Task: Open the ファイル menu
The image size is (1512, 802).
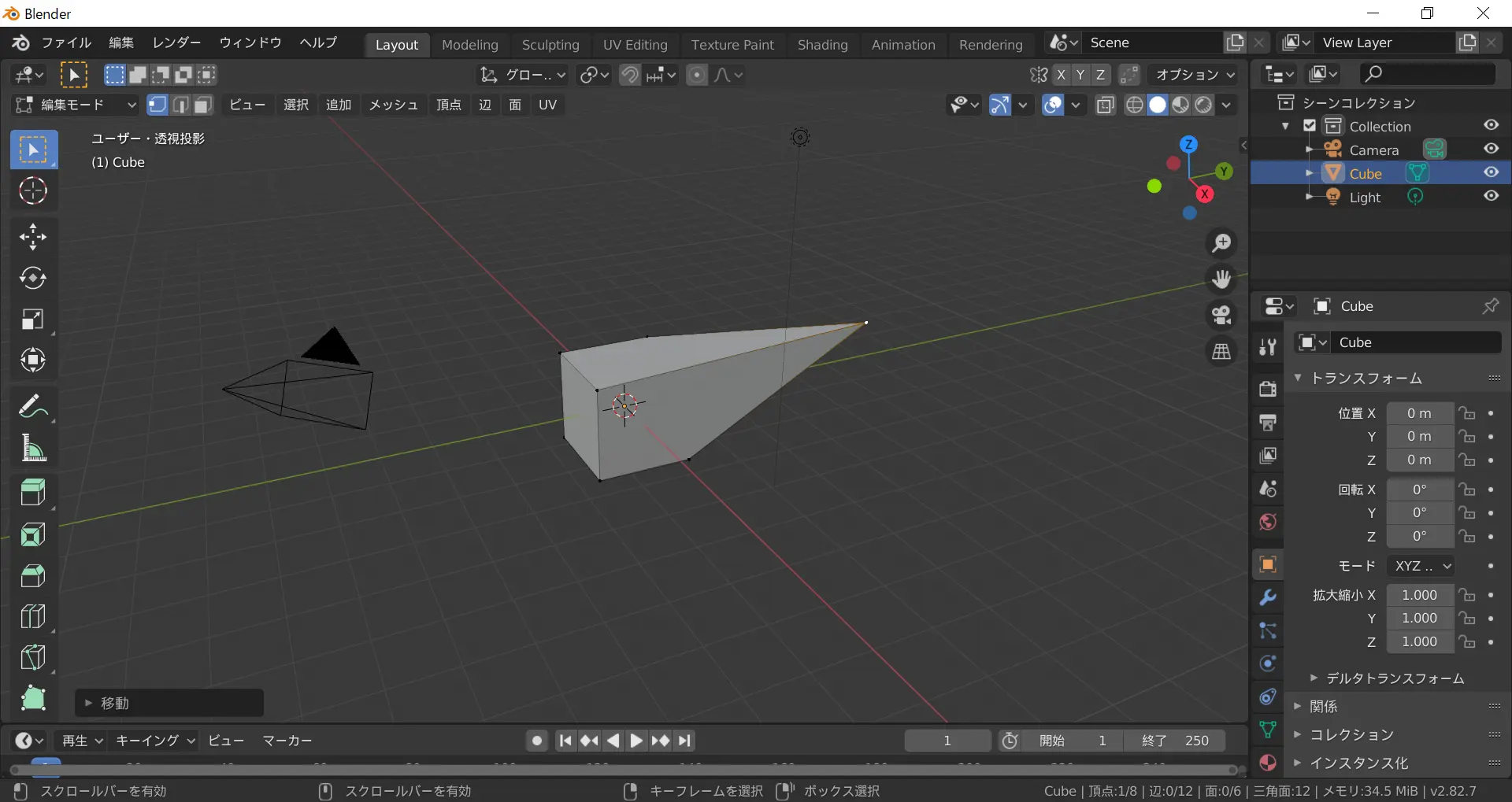Action: click(x=66, y=43)
